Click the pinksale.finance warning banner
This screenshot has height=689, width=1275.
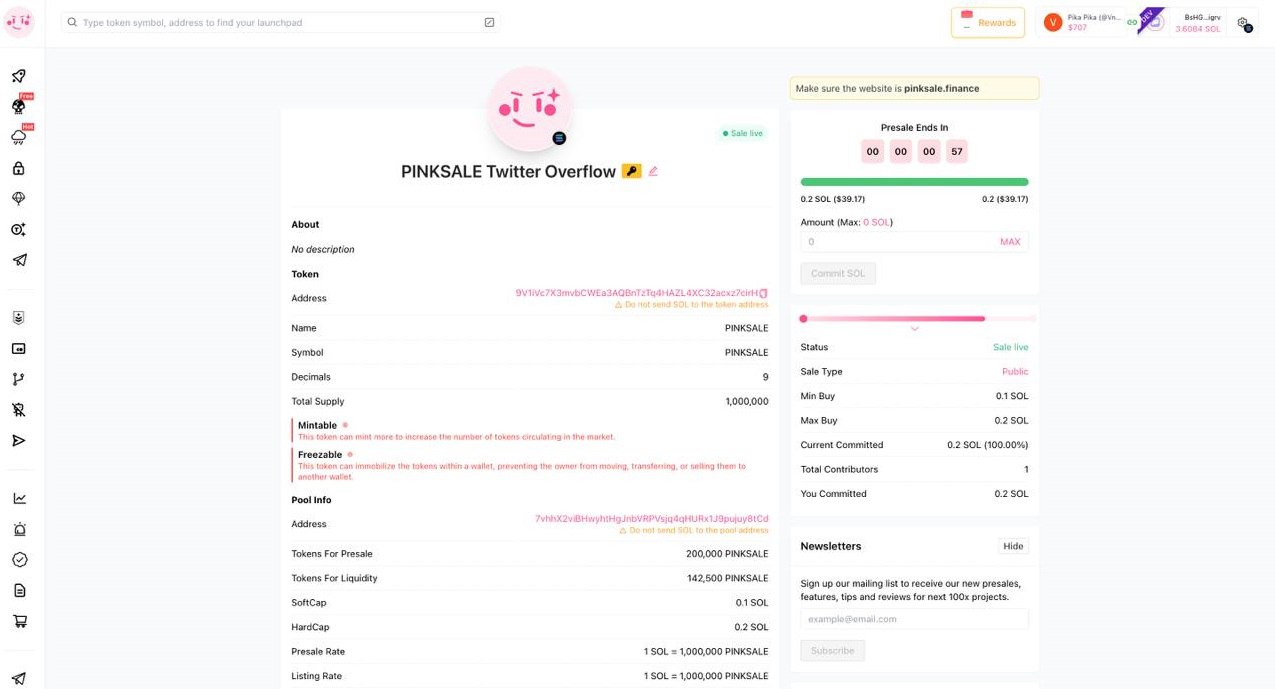914,88
